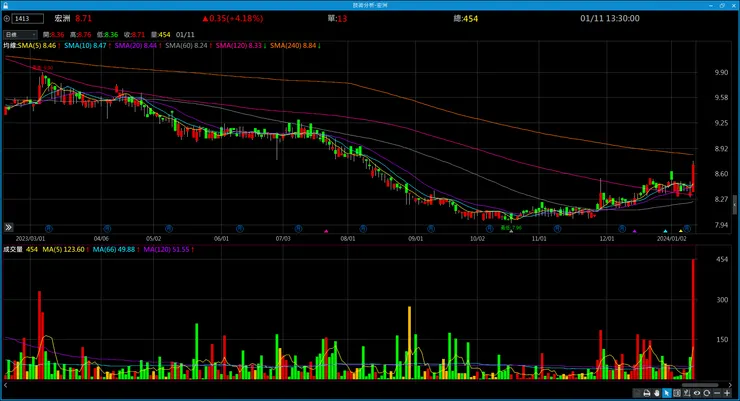Click the SMA(60) 8.24 legend label
The width and height of the screenshot is (740, 401).
186,46
